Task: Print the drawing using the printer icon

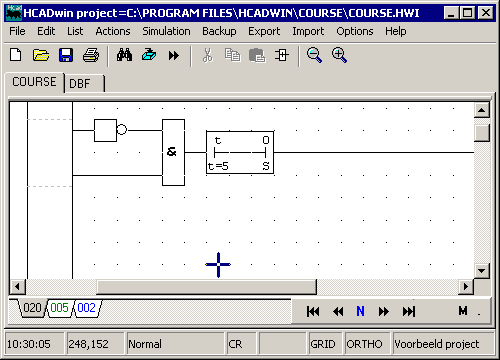Action: pos(91,55)
